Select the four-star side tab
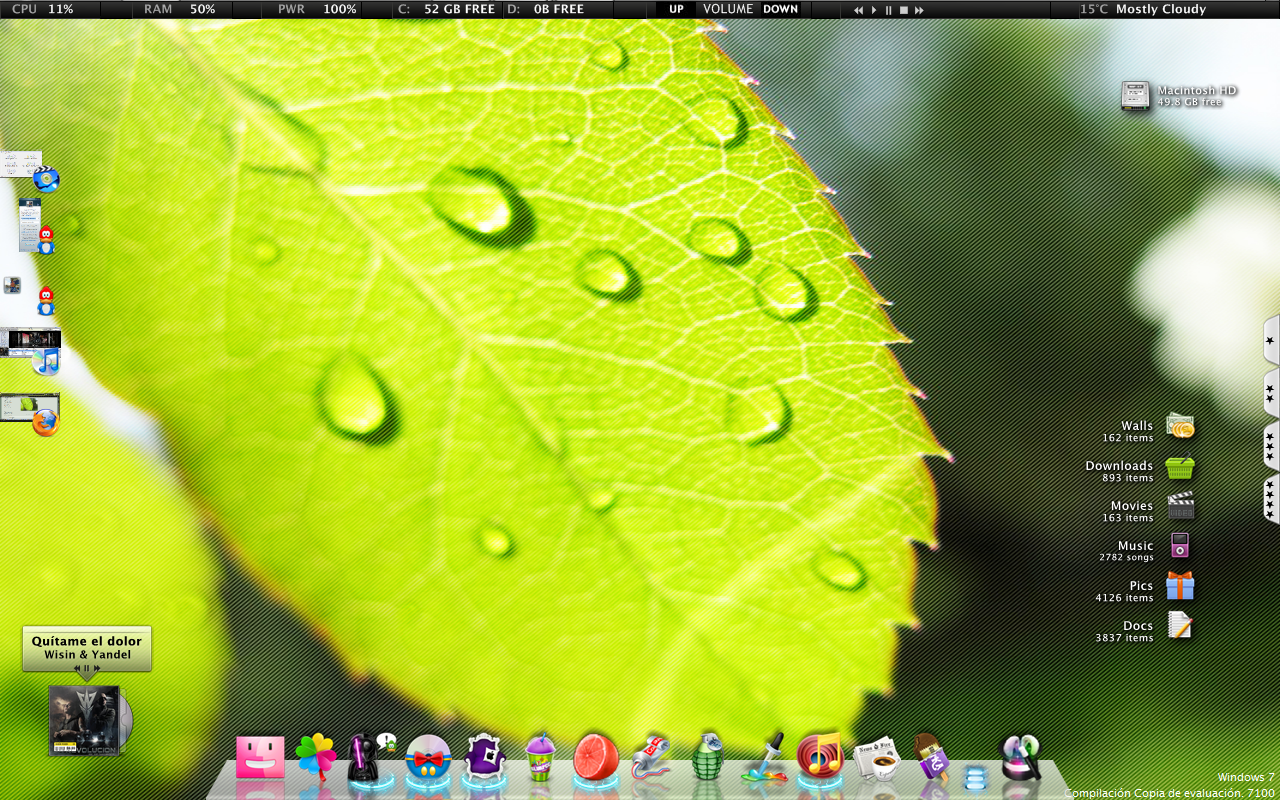Image resolution: width=1280 pixels, height=800 pixels. [1271, 497]
